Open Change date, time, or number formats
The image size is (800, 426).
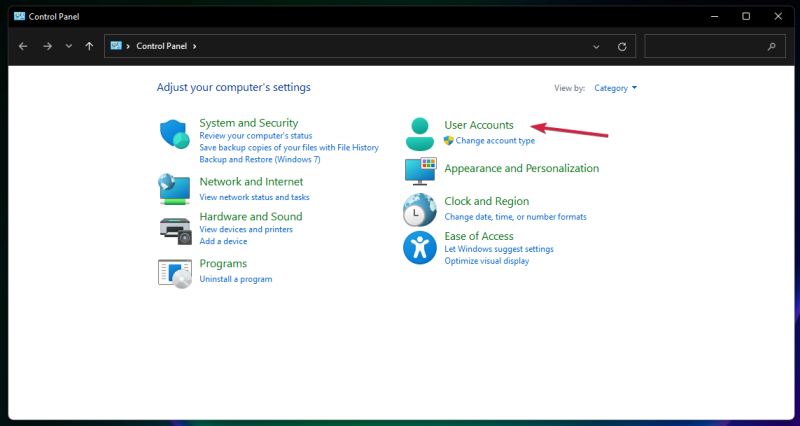click(x=515, y=216)
